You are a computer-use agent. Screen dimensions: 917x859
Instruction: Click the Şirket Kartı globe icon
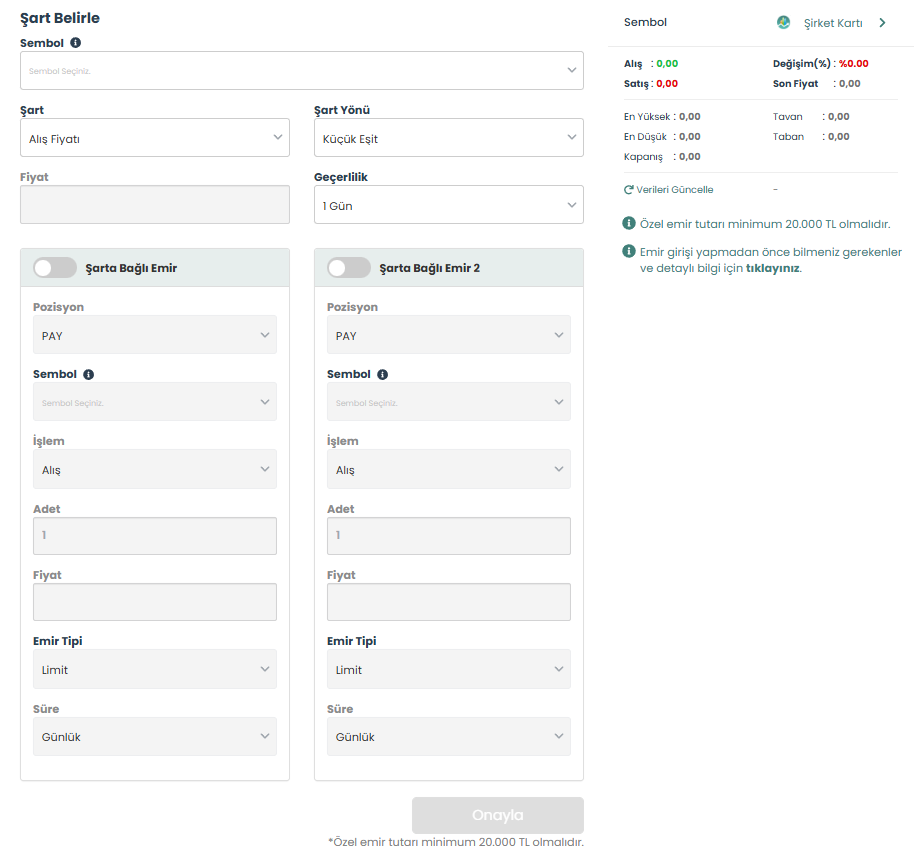[784, 23]
